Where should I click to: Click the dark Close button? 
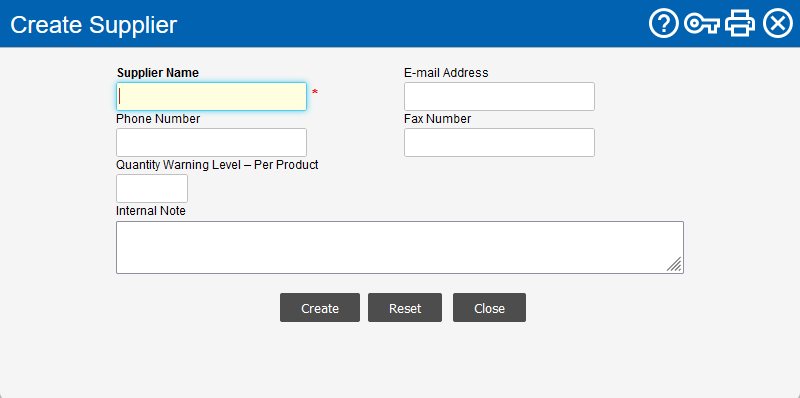[489, 308]
